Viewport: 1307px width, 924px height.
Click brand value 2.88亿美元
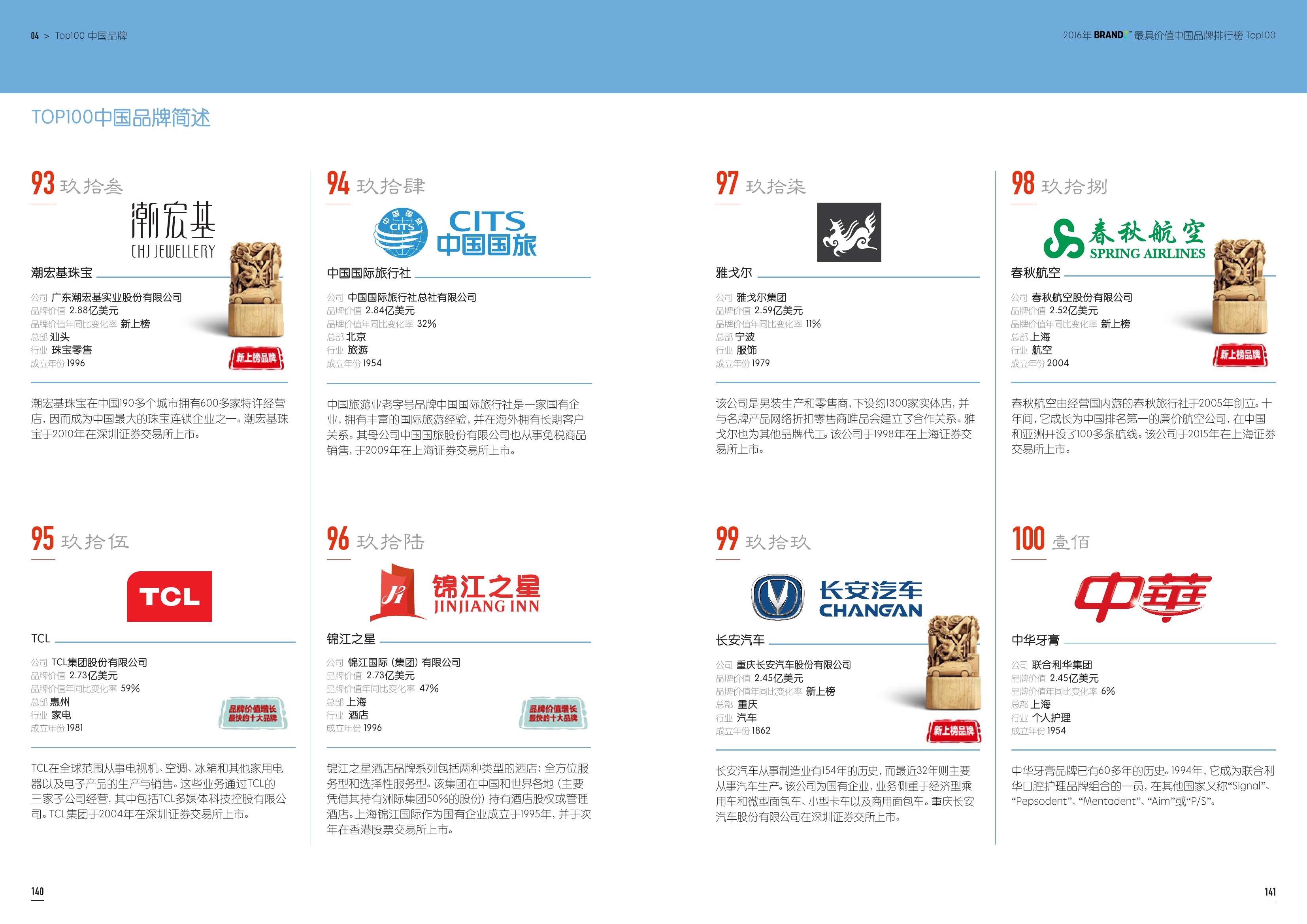(94, 311)
